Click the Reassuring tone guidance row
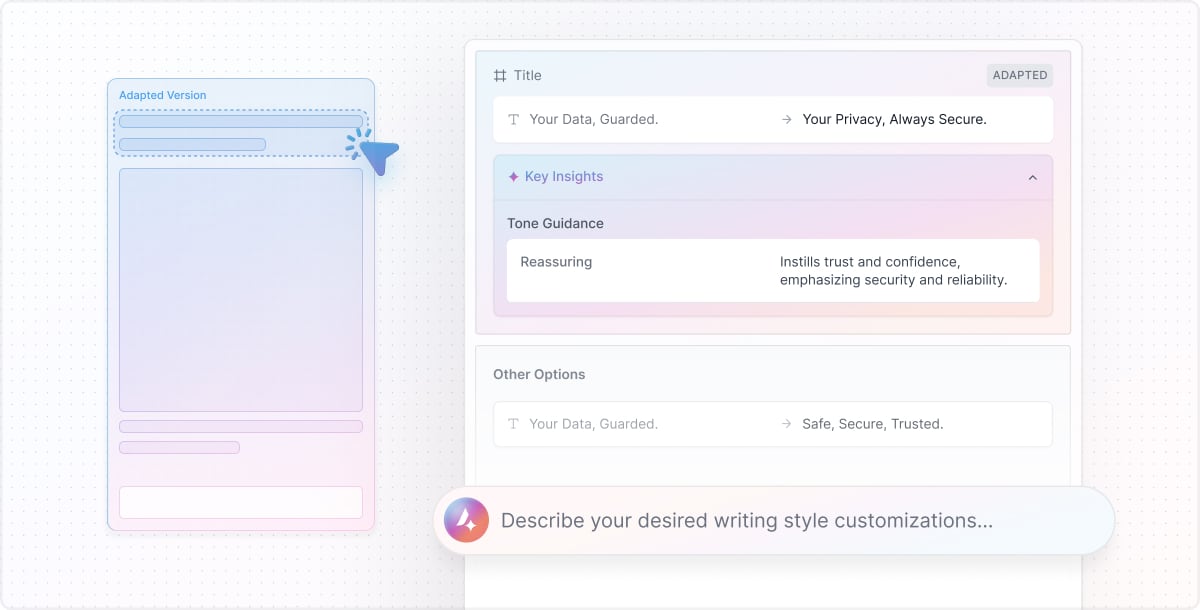 pos(772,271)
